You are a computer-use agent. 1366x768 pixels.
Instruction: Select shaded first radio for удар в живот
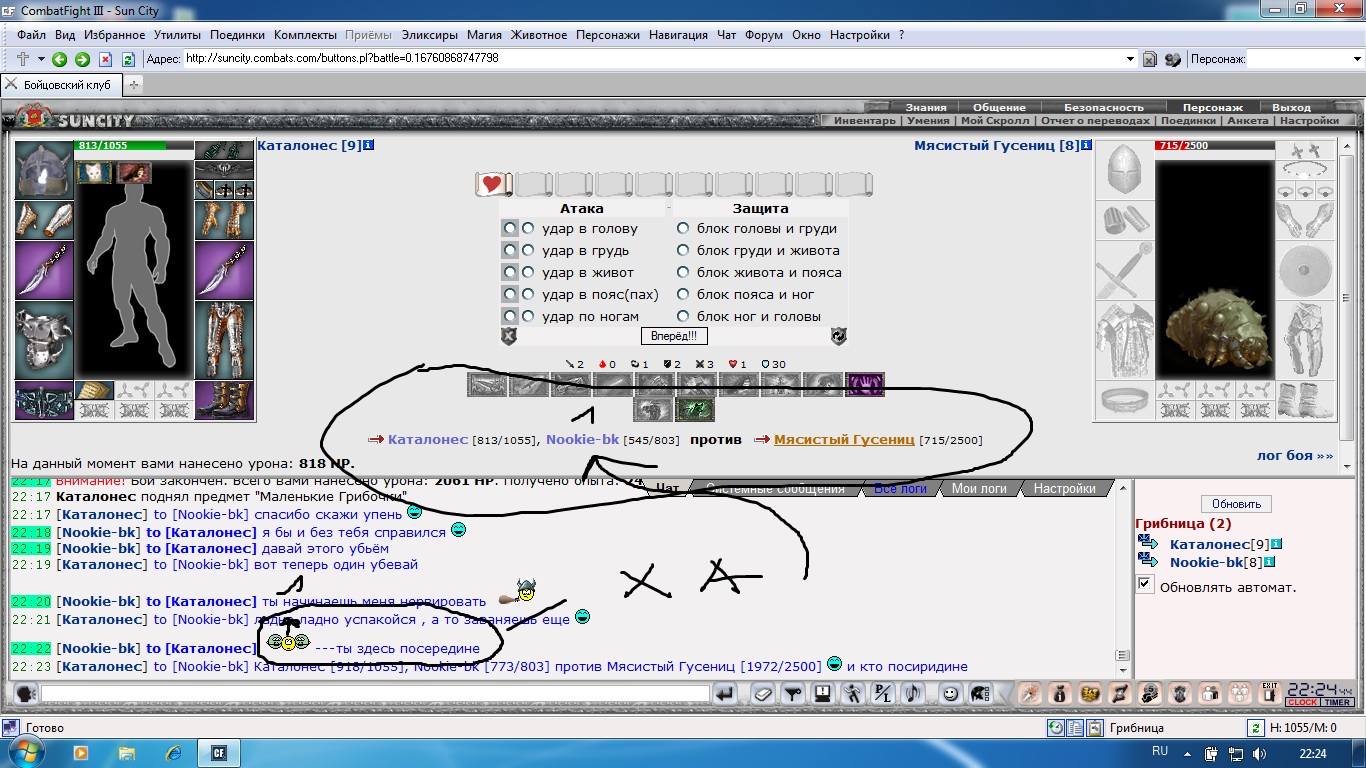click(510, 272)
